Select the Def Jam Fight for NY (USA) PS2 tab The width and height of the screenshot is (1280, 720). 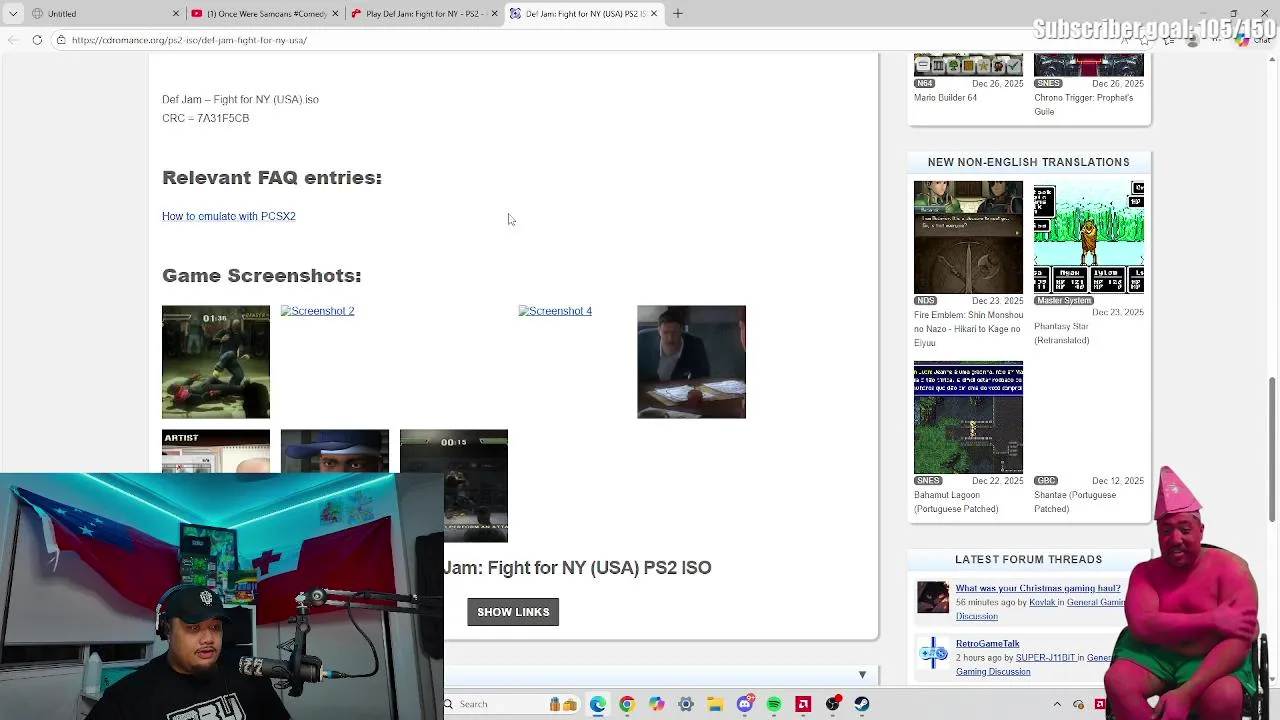[584, 13]
